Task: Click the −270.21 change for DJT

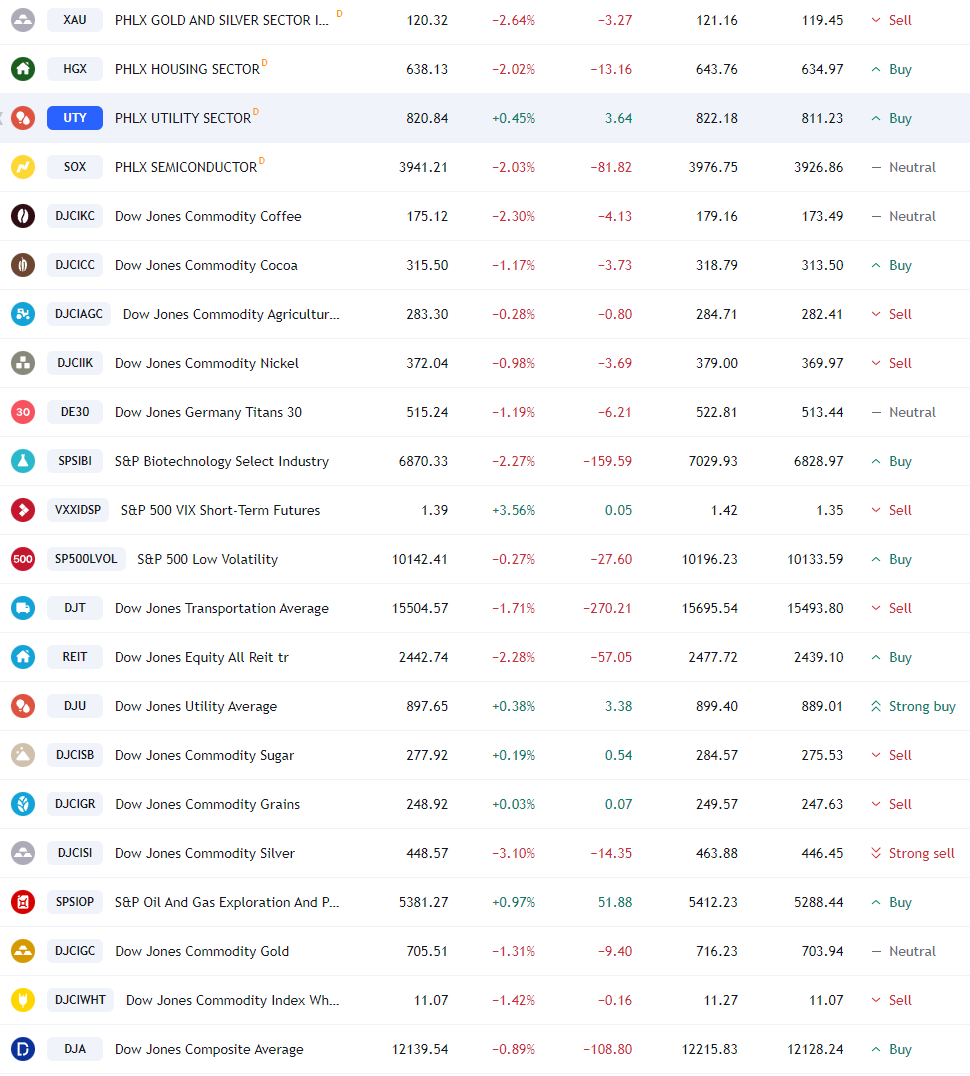Action: 607,609
